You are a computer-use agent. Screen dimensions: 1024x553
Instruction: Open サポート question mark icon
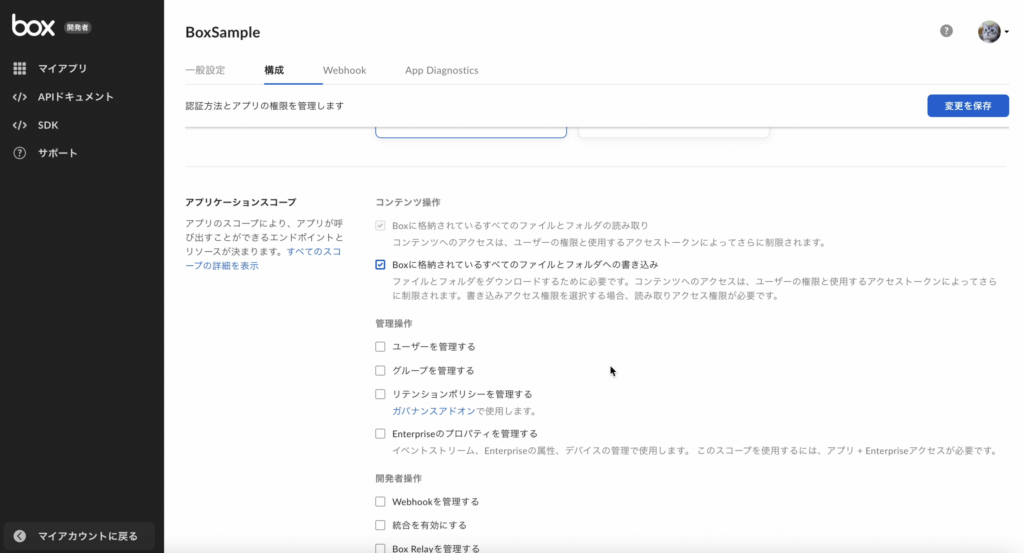point(20,153)
